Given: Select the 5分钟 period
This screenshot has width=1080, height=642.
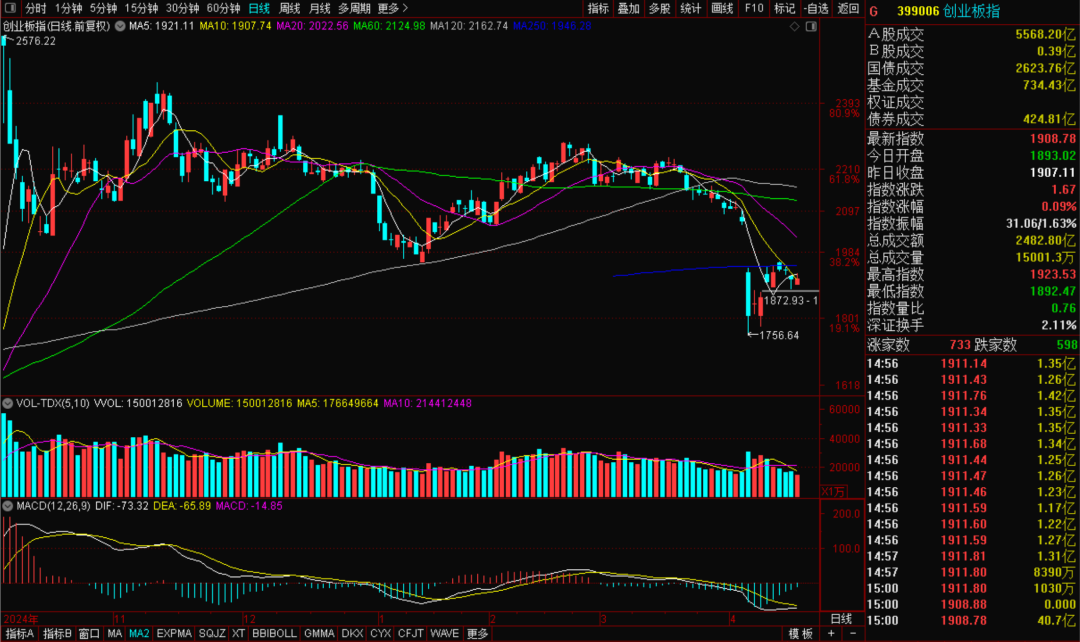Looking at the screenshot, I should point(103,8).
